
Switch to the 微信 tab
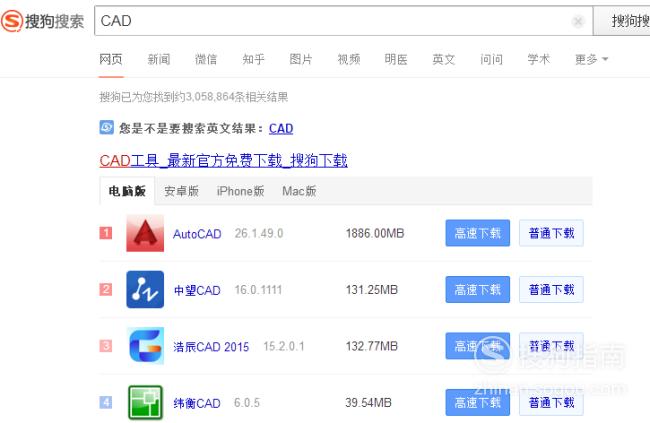[x=206, y=59]
